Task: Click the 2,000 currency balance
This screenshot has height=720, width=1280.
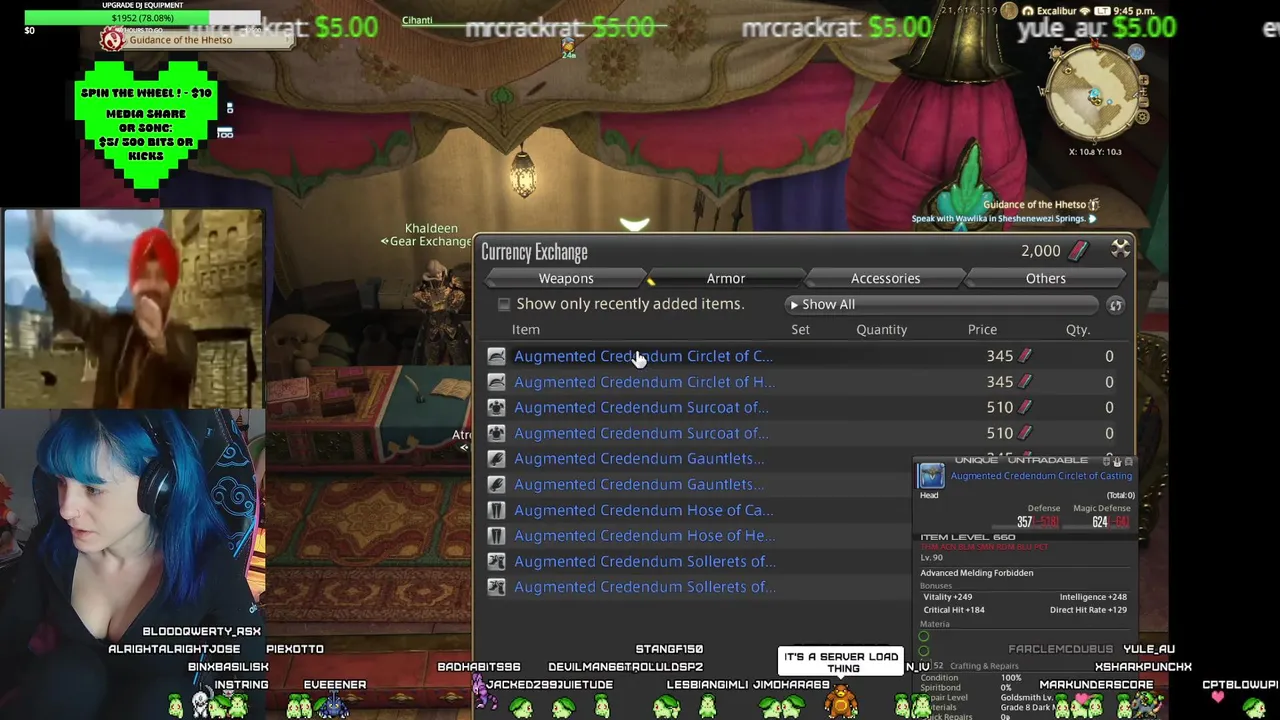Action: click(x=1041, y=251)
